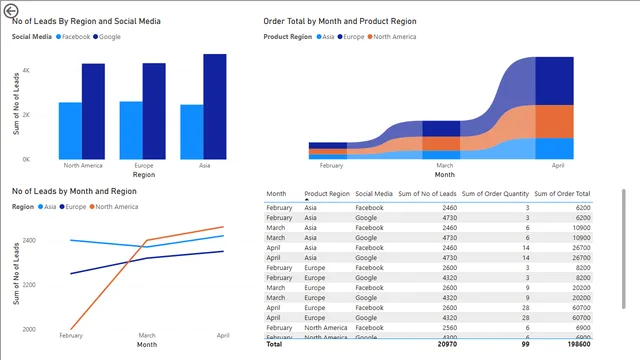Click February axis label in line chart
Image resolution: width=640 pixels, height=360 pixels.
click(x=71, y=336)
